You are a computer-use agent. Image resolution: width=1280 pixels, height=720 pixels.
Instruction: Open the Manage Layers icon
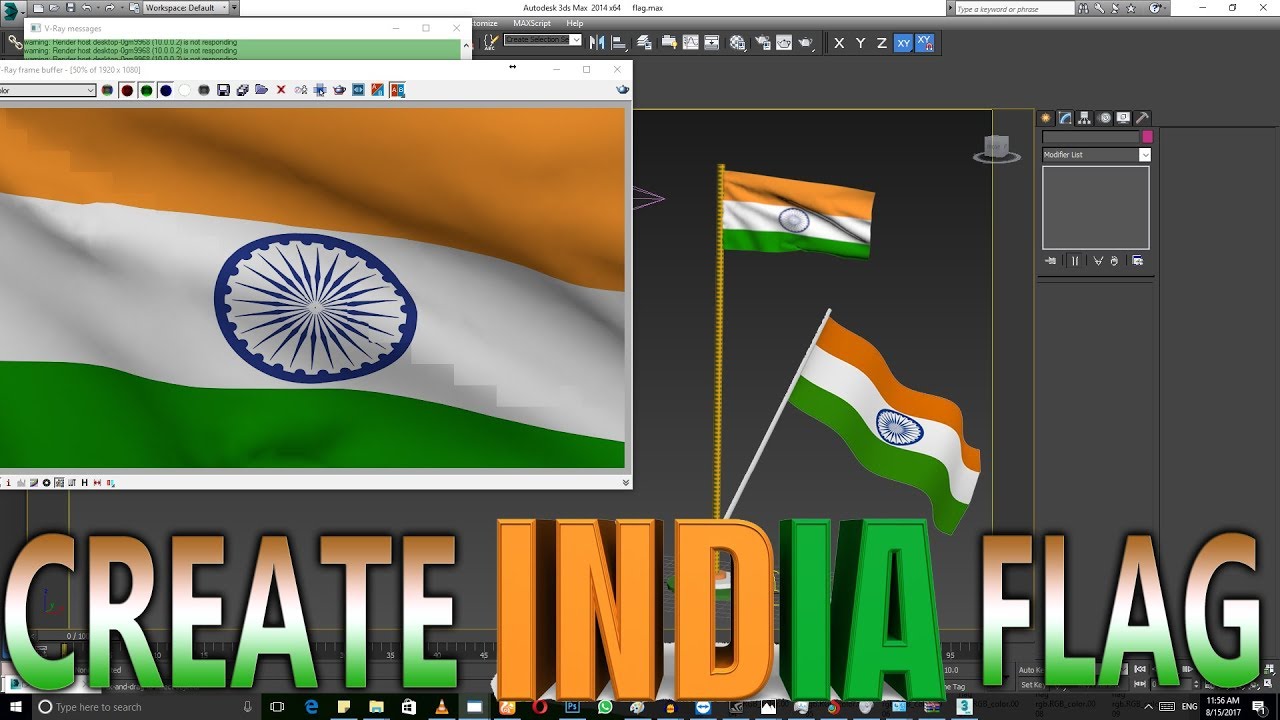(645, 43)
